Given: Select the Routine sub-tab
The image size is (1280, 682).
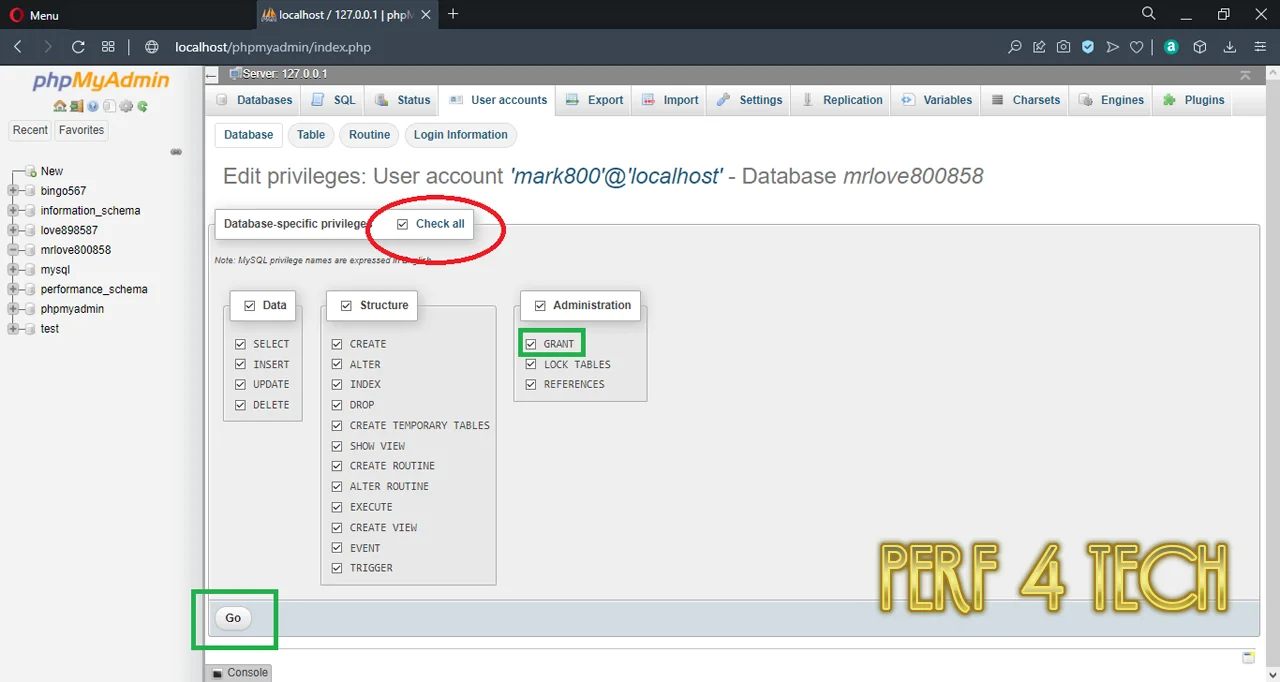Looking at the screenshot, I should click(369, 135).
